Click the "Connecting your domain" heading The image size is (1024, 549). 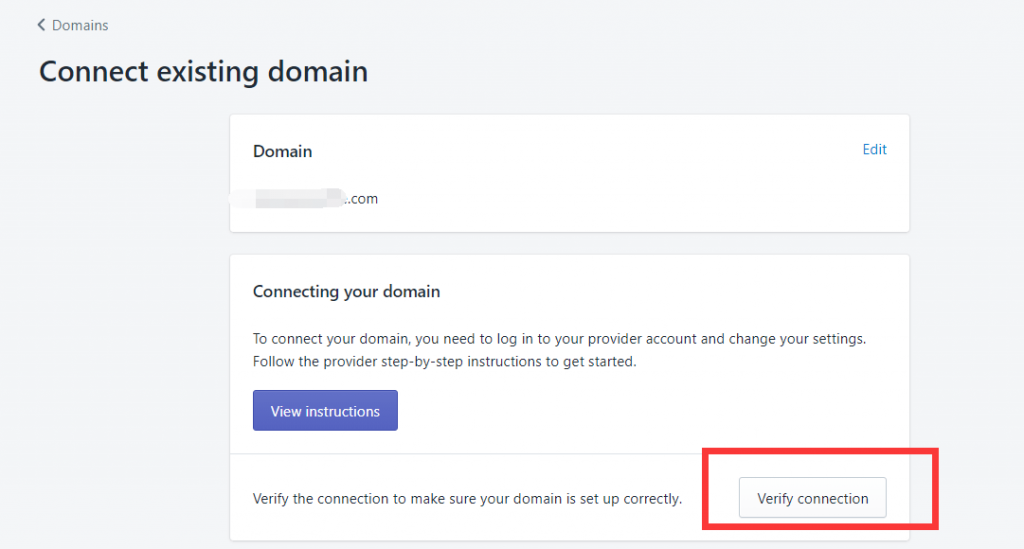coord(346,292)
